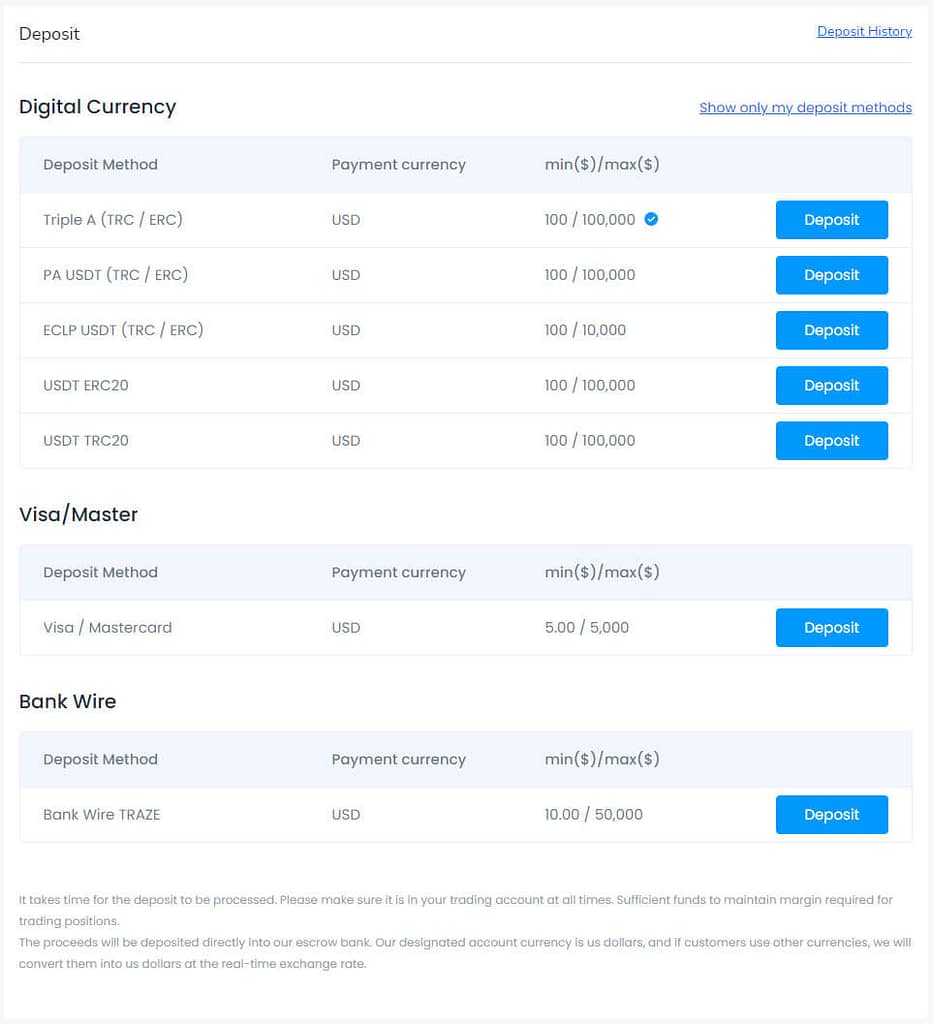Click the USD currency label for Bank Wire TRAZE
The height and width of the screenshot is (1024, 933).
(345, 814)
